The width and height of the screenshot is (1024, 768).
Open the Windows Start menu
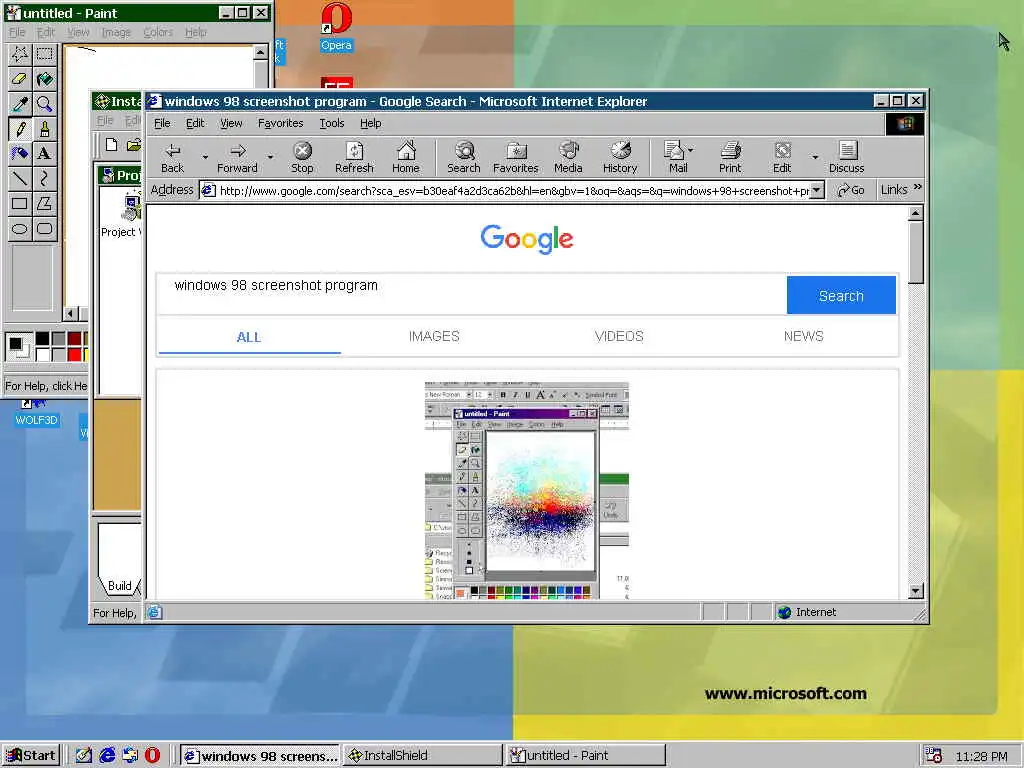31,756
